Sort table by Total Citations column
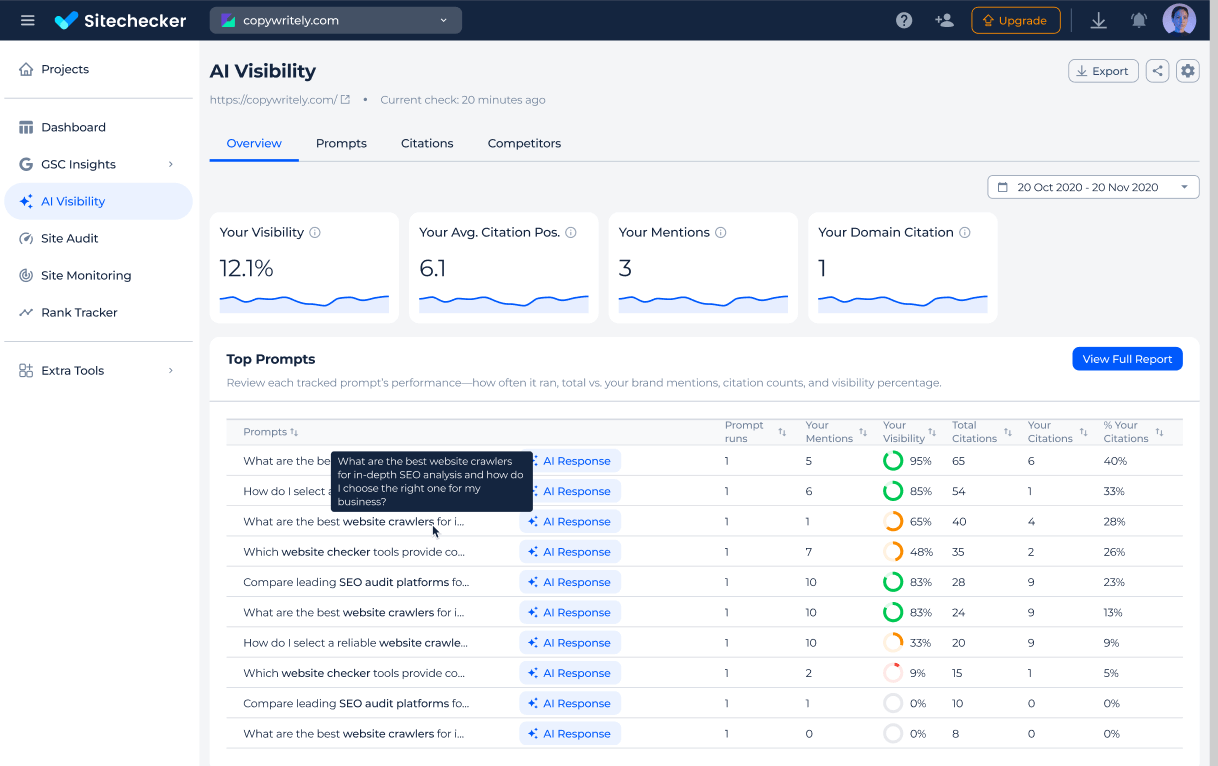 tap(1007, 432)
